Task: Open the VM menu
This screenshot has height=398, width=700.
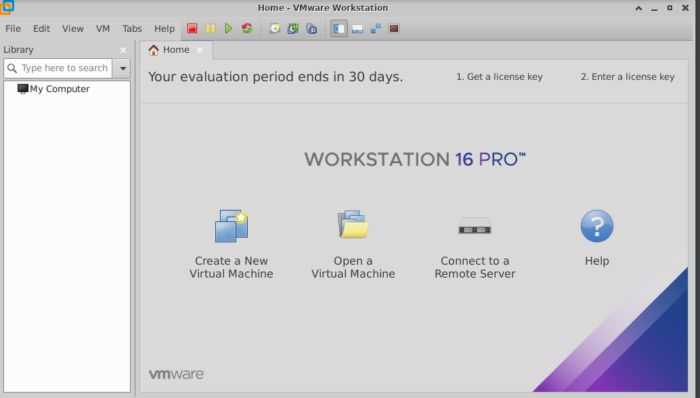Action: tap(103, 29)
